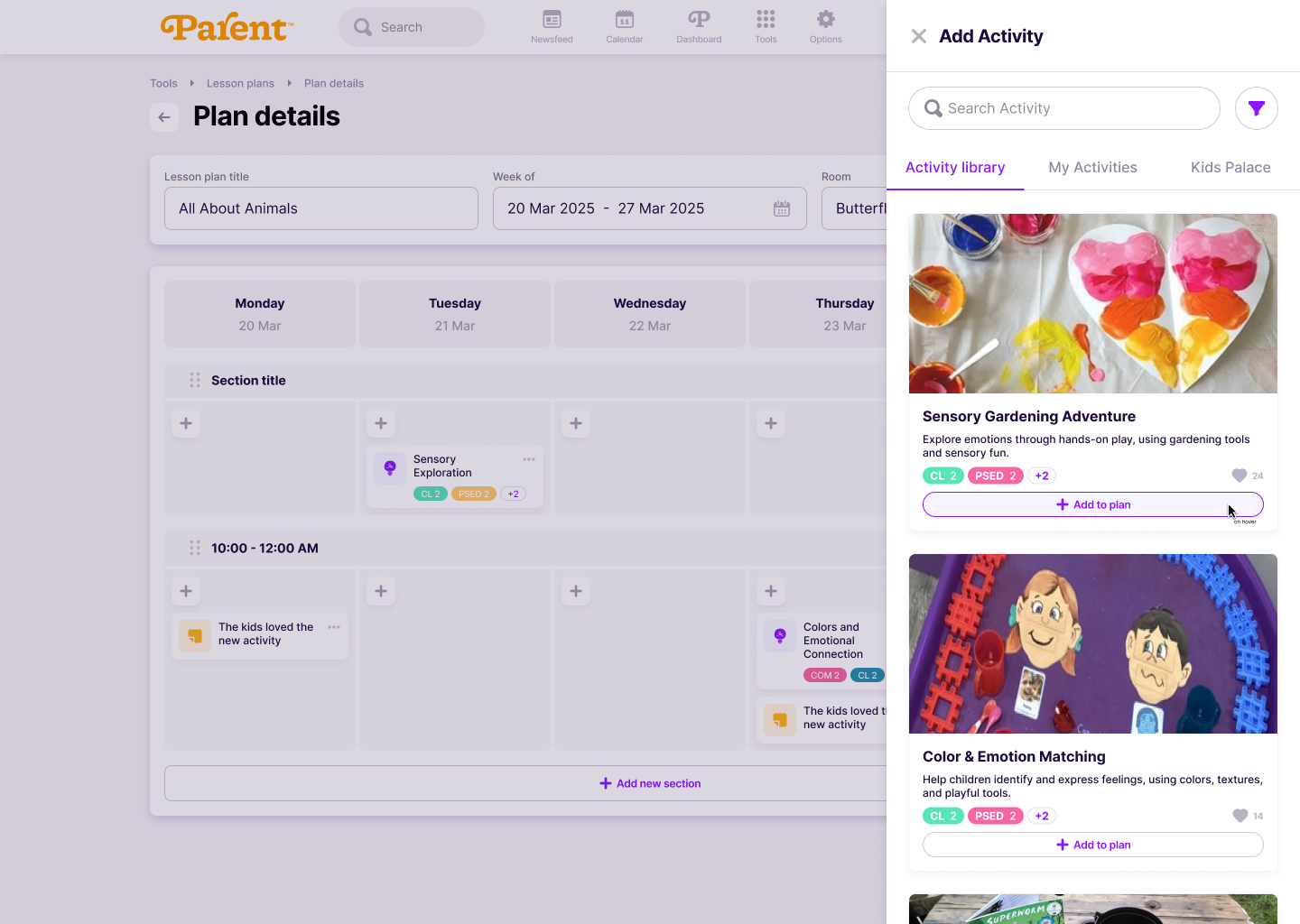Select Wednesday 22 Mar column header

(x=650, y=314)
